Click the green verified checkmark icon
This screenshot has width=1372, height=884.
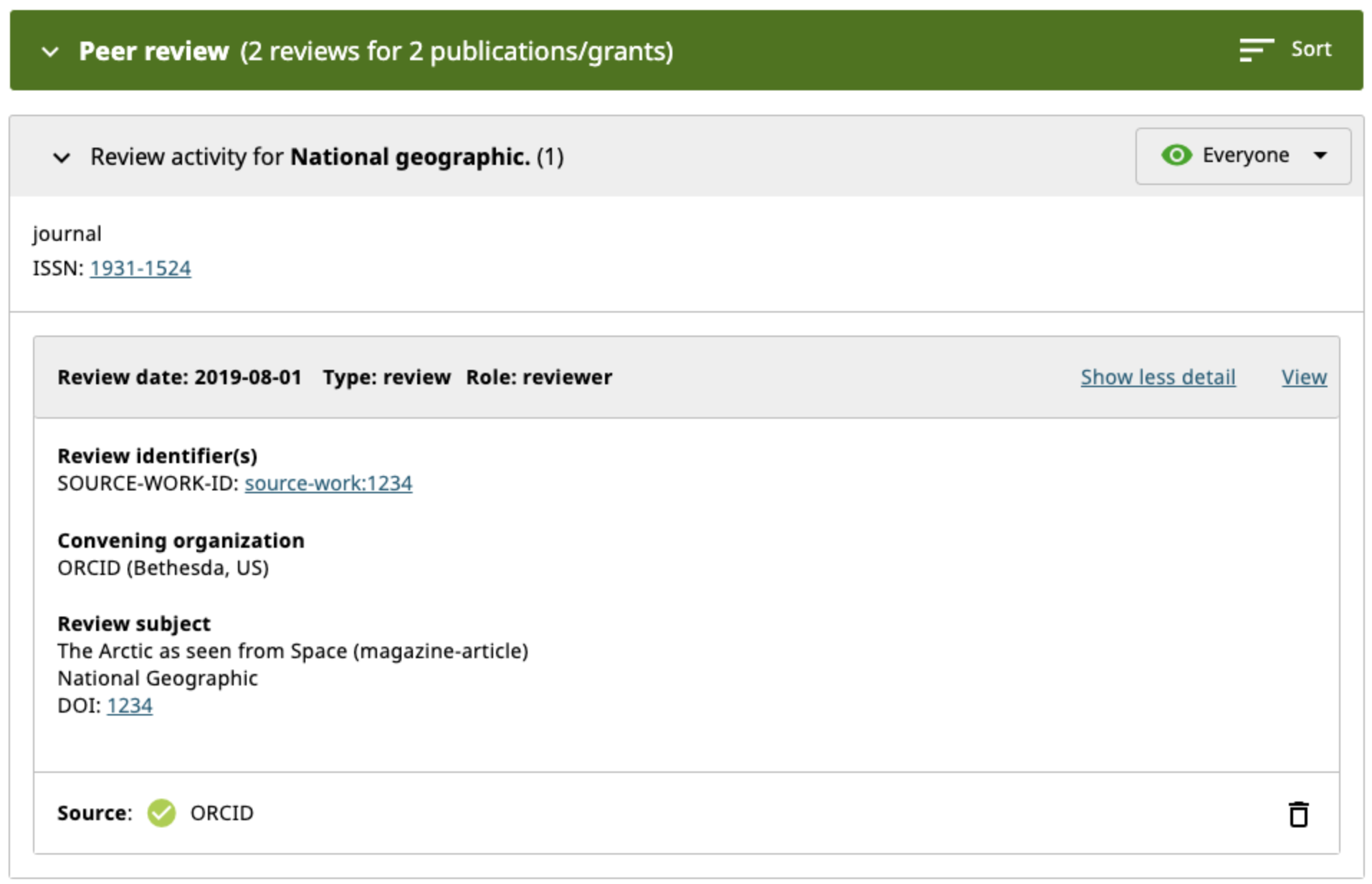(161, 813)
